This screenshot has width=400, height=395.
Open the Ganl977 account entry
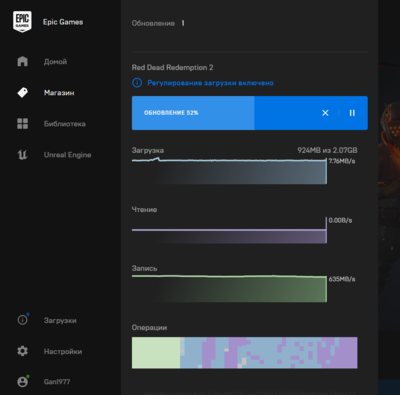click(x=57, y=382)
